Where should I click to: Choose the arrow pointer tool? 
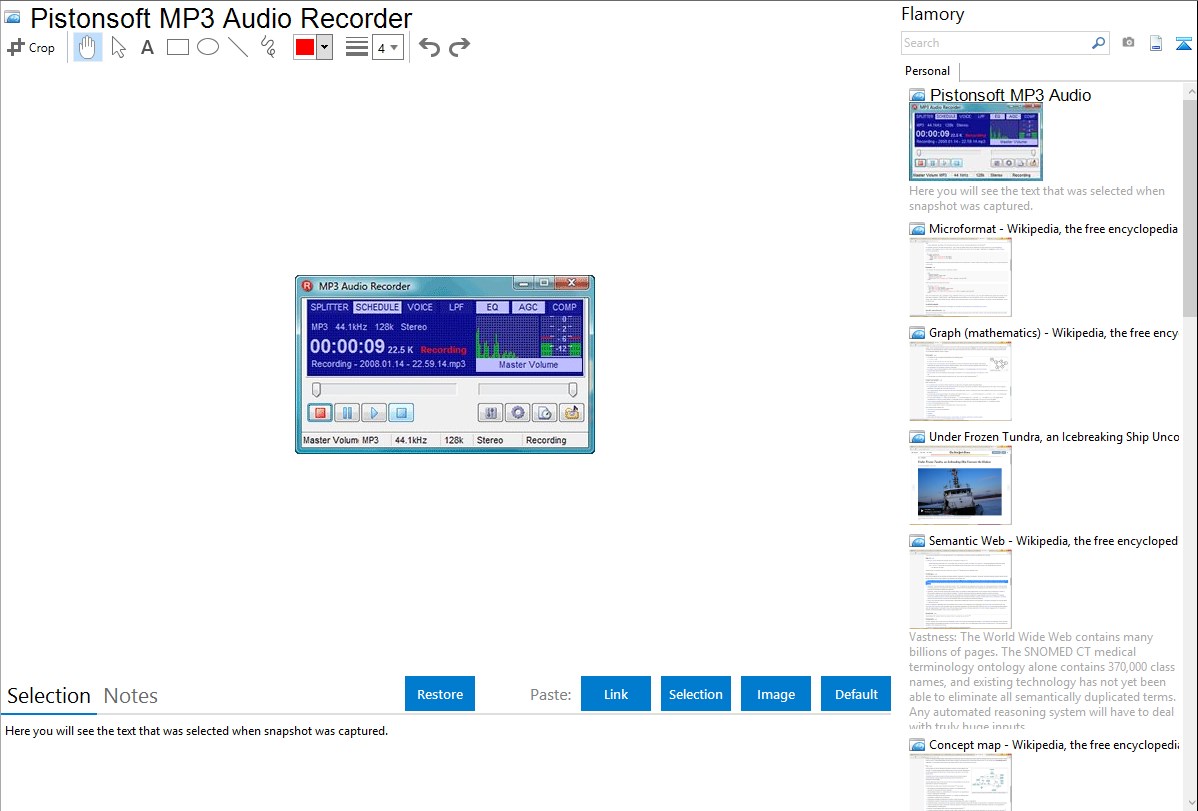pyautogui.click(x=118, y=47)
